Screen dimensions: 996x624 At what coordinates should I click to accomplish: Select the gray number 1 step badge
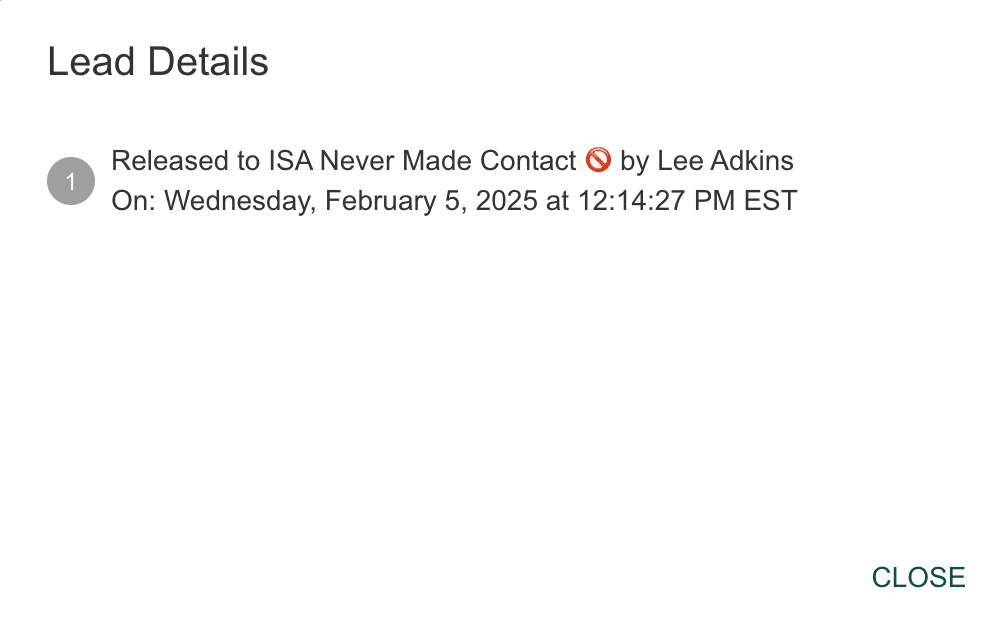(71, 181)
